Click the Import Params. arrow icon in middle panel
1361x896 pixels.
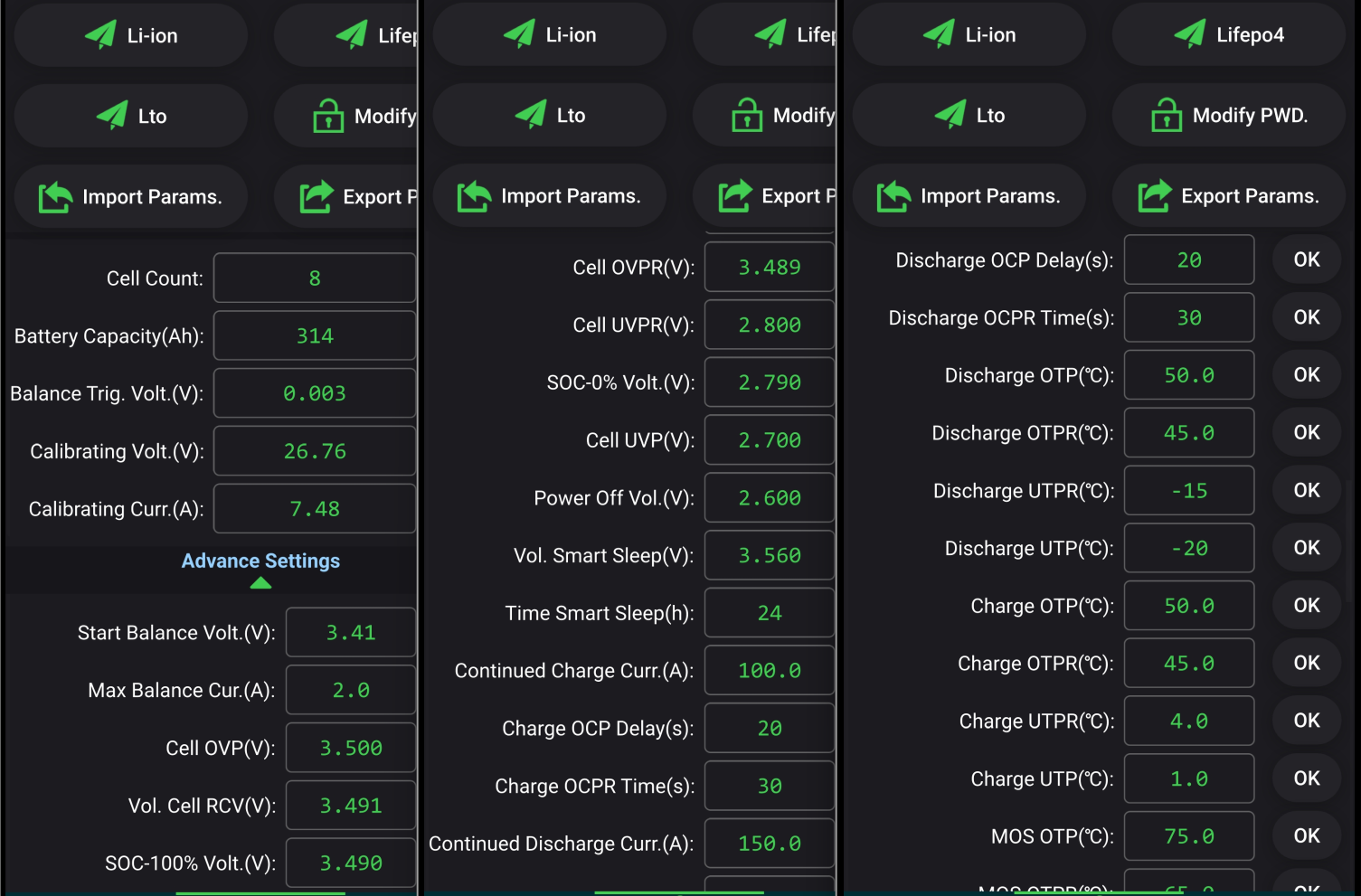(x=474, y=196)
